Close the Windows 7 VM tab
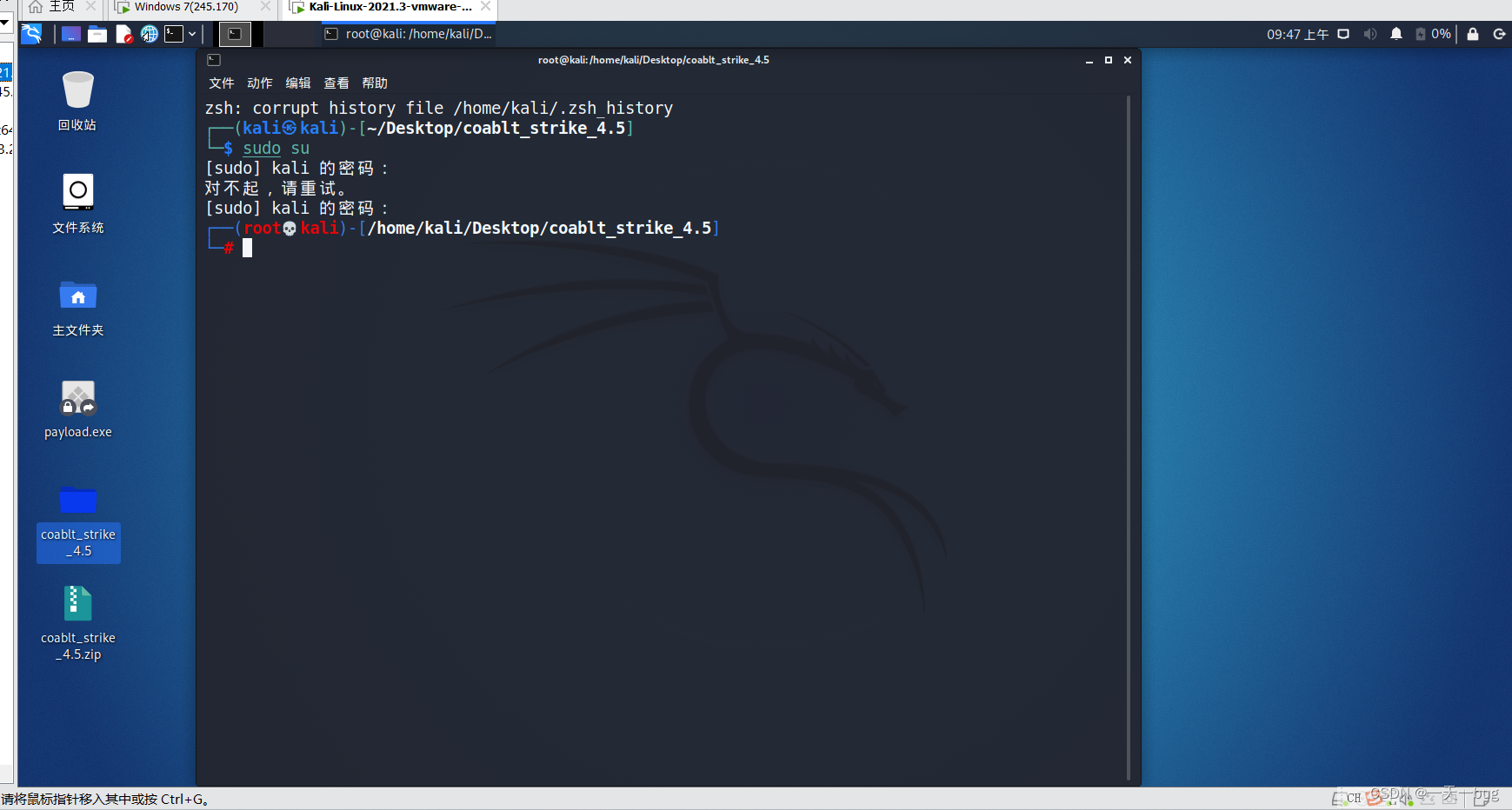Image resolution: width=1512 pixels, height=810 pixels. (266, 6)
